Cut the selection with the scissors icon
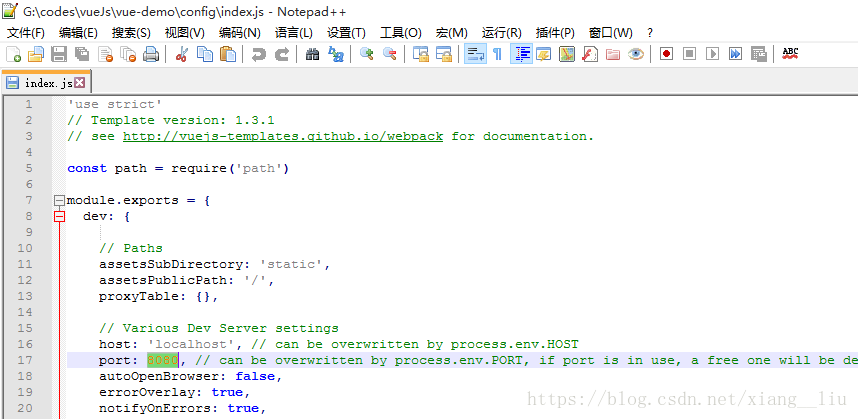The width and height of the screenshot is (858, 419). tap(182, 54)
